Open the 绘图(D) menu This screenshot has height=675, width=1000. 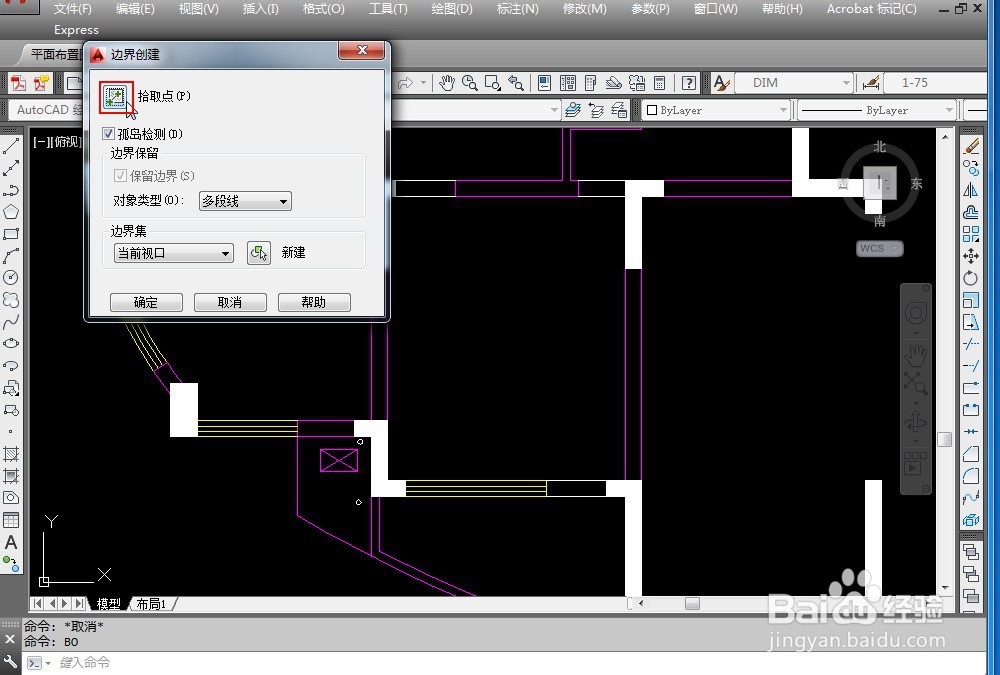point(452,9)
